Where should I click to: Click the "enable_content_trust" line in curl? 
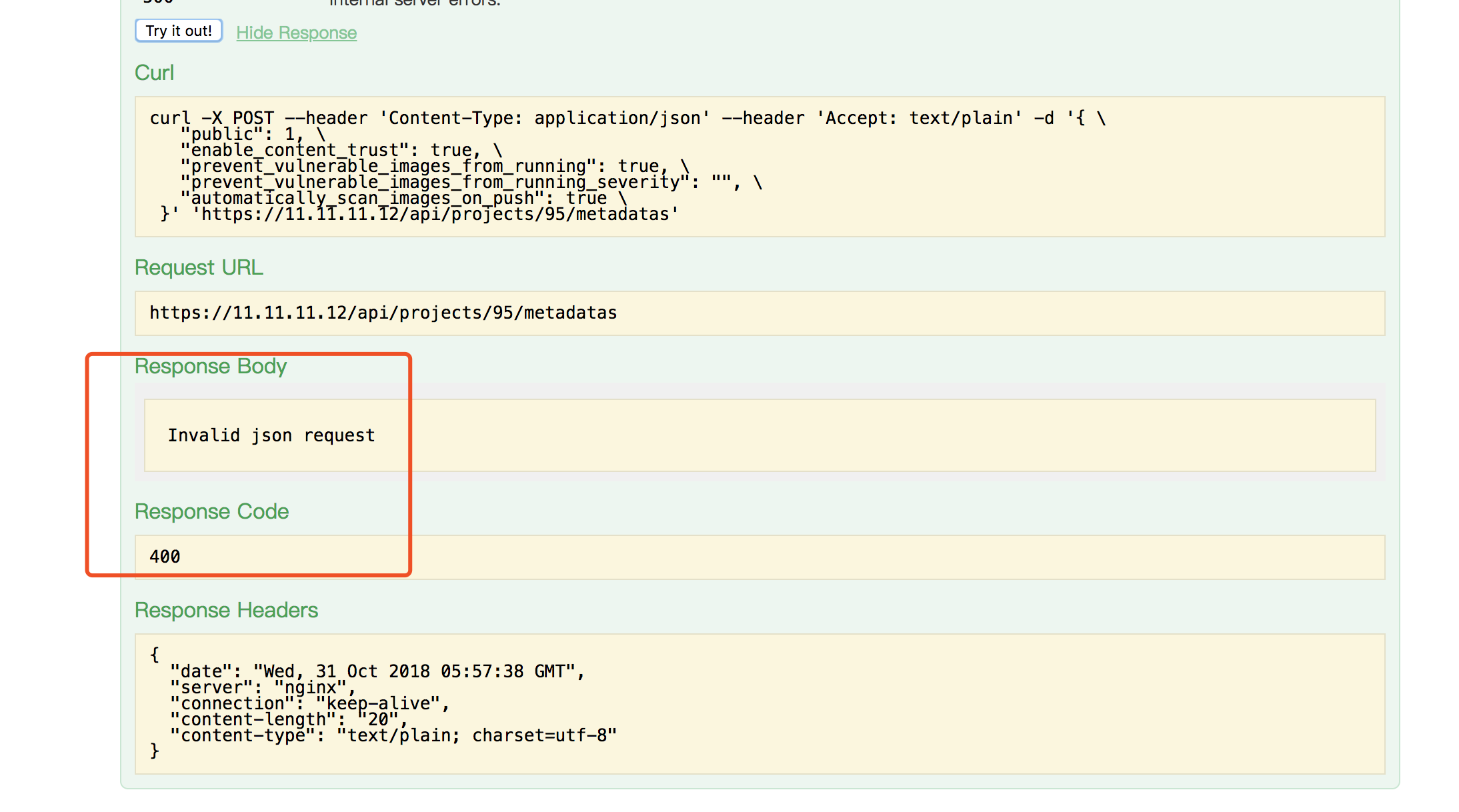[x=340, y=150]
